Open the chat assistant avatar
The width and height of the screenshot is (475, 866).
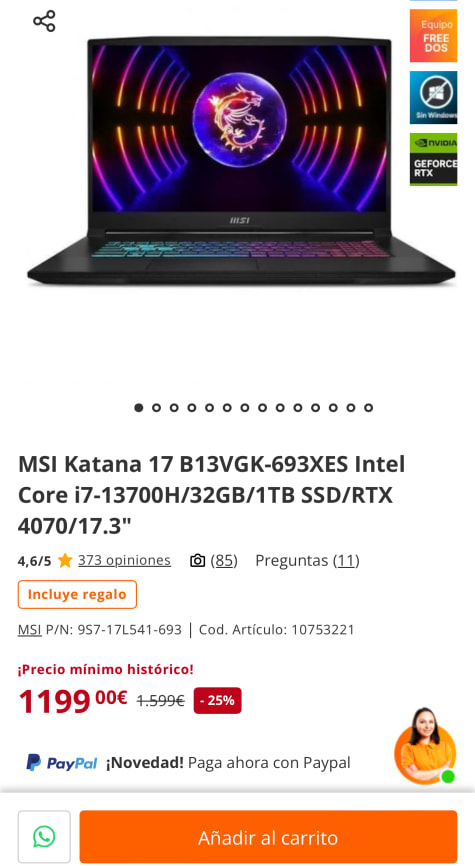pos(425,746)
